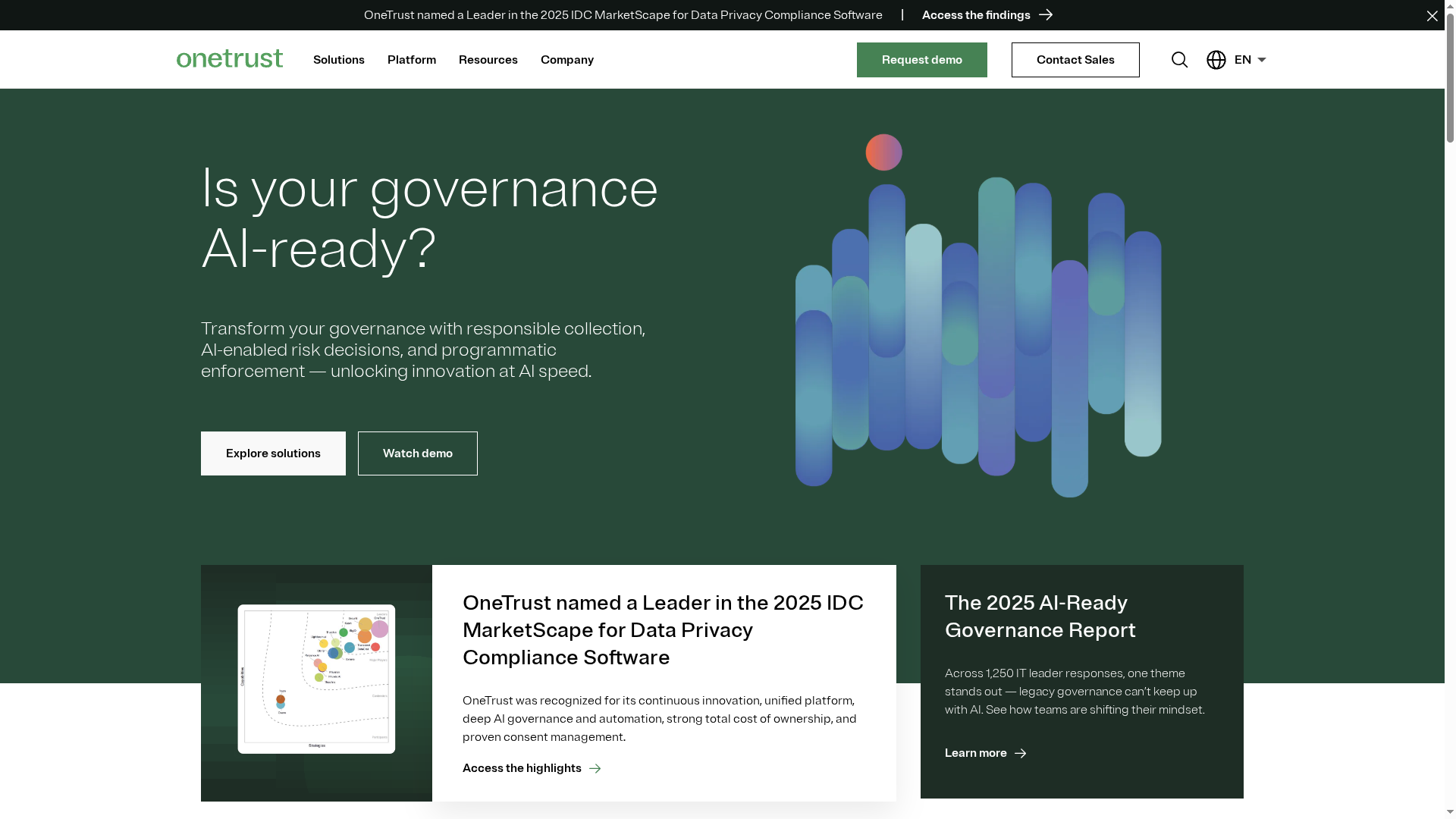Screen dimensions: 1456x819
Task: Expand the Resources menu
Action: (488, 60)
